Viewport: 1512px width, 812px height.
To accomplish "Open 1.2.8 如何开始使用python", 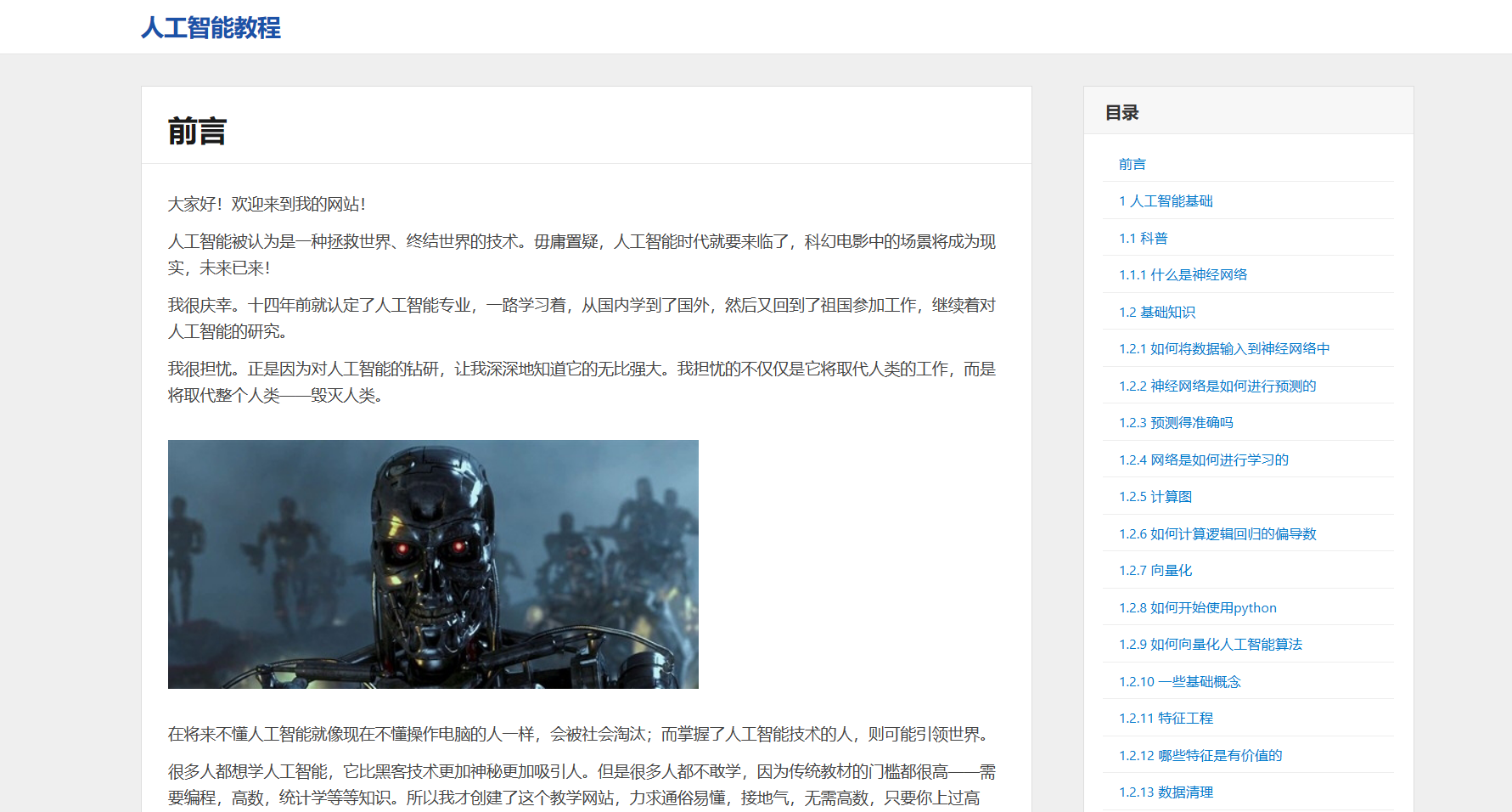I will (1197, 608).
